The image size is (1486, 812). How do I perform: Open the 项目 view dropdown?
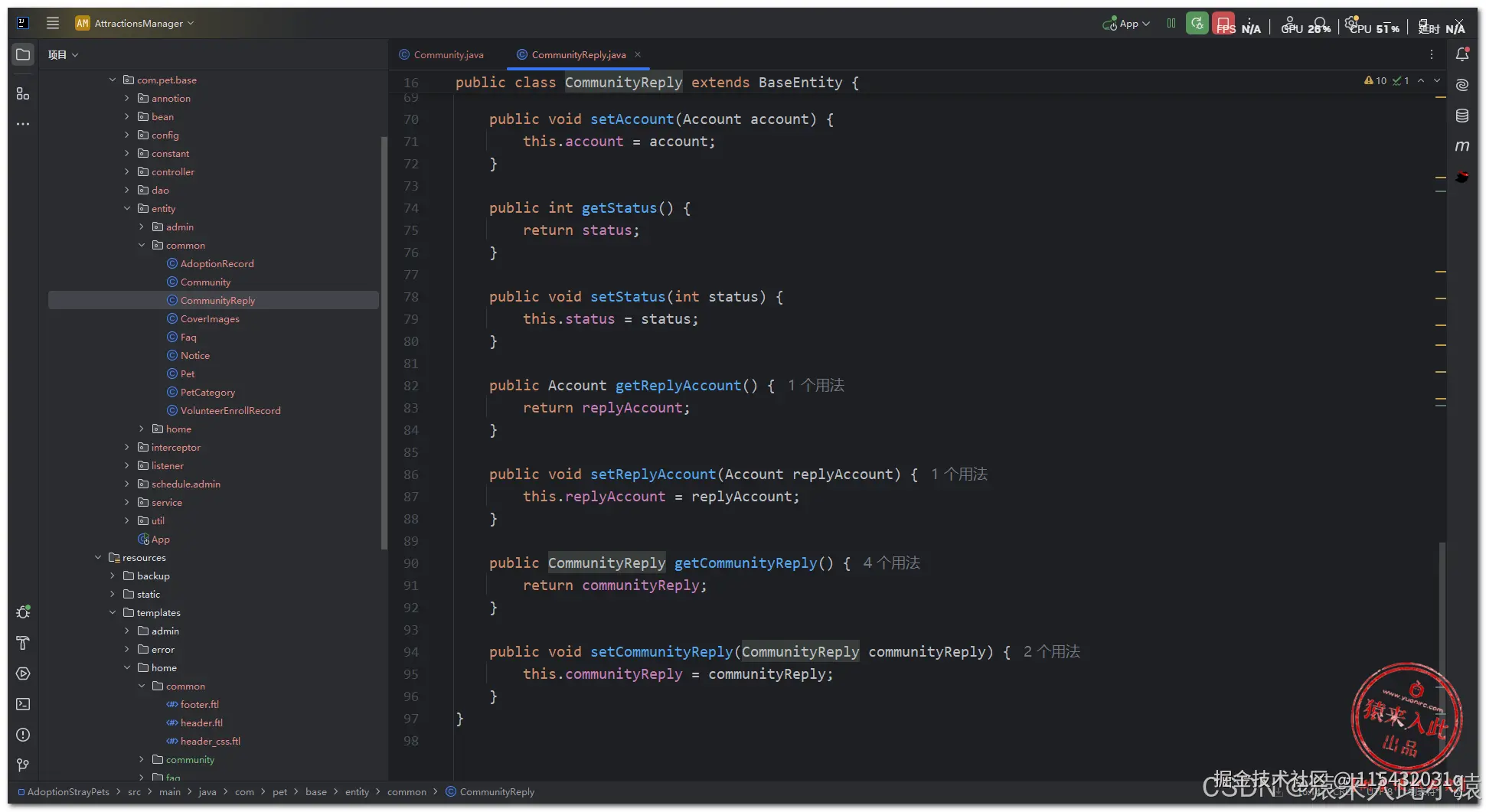[63, 54]
